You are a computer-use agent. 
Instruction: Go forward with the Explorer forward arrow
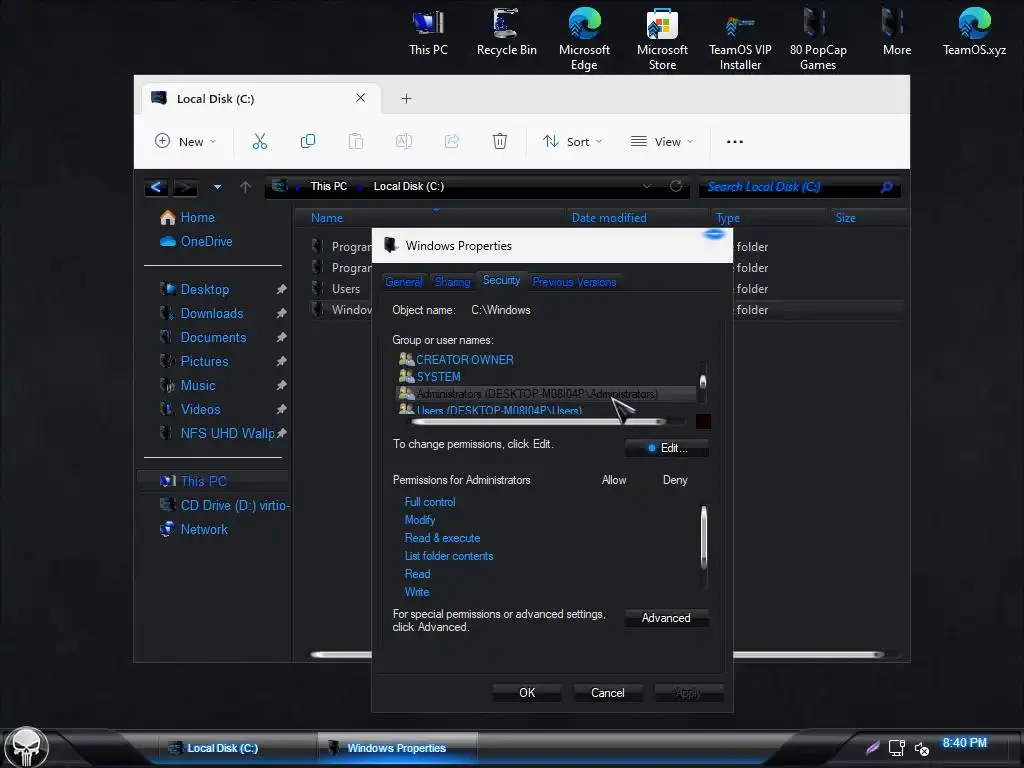[x=185, y=187]
